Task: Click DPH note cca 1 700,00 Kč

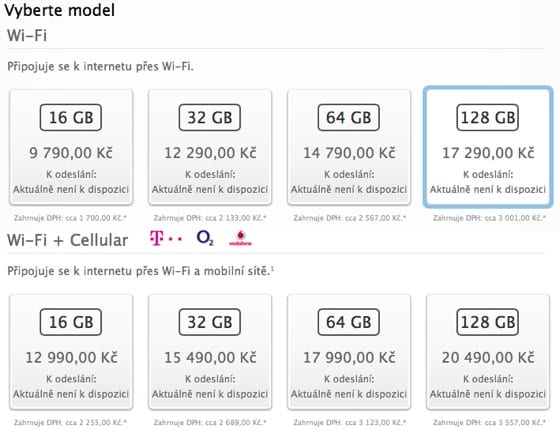Action: [x=70, y=218]
